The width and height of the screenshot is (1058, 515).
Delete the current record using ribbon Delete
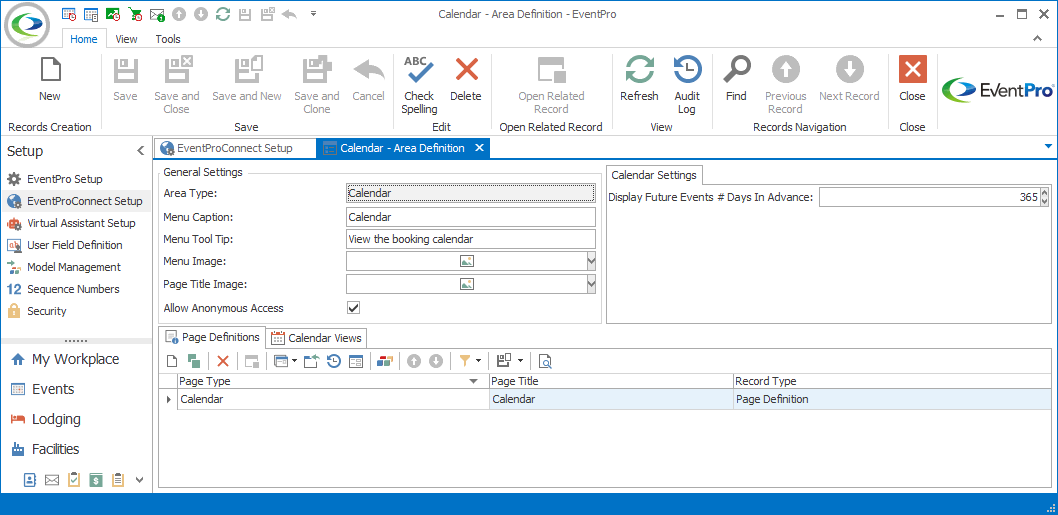(466, 80)
